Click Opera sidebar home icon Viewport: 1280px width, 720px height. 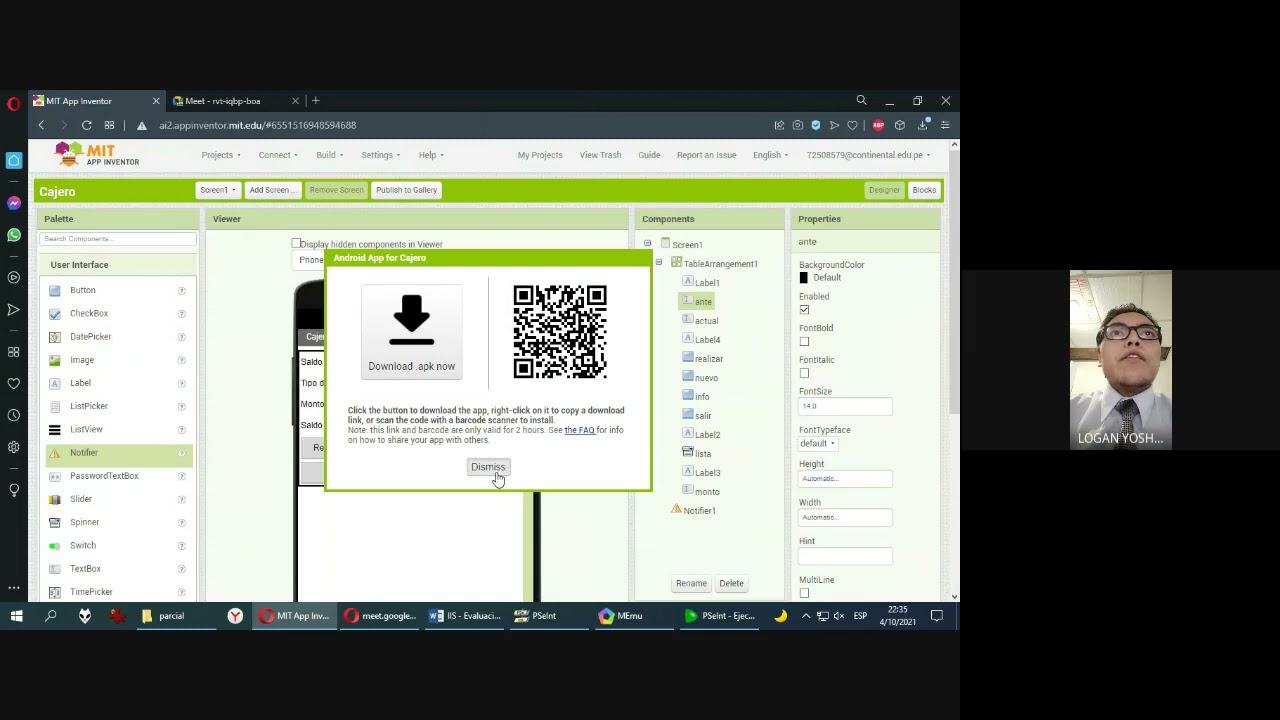pyautogui.click(x=14, y=160)
